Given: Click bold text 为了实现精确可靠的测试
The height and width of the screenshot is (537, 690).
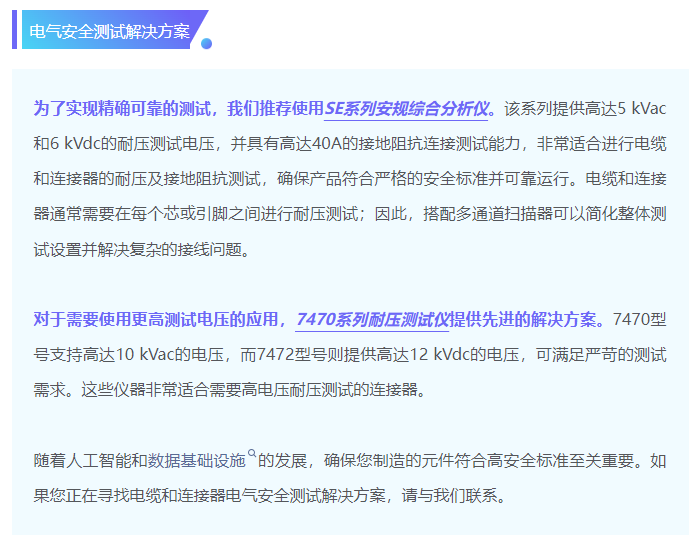Looking at the screenshot, I should point(122,108).
